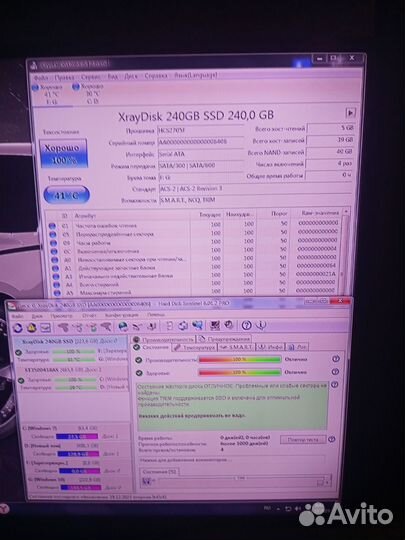
Task: Click the globe icon in Sentinel toolbar
Action: (x=123, y=326)
